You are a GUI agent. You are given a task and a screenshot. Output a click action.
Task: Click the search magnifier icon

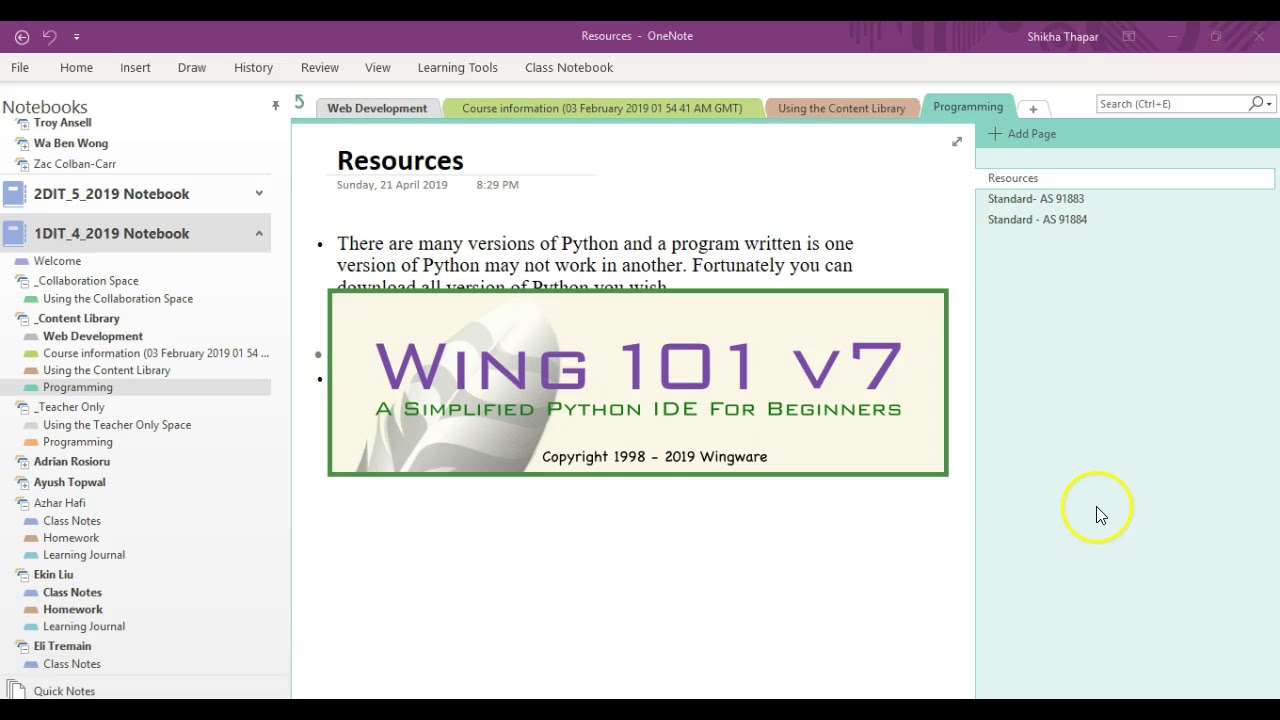pyautogui.click(x=1256, y=104)
